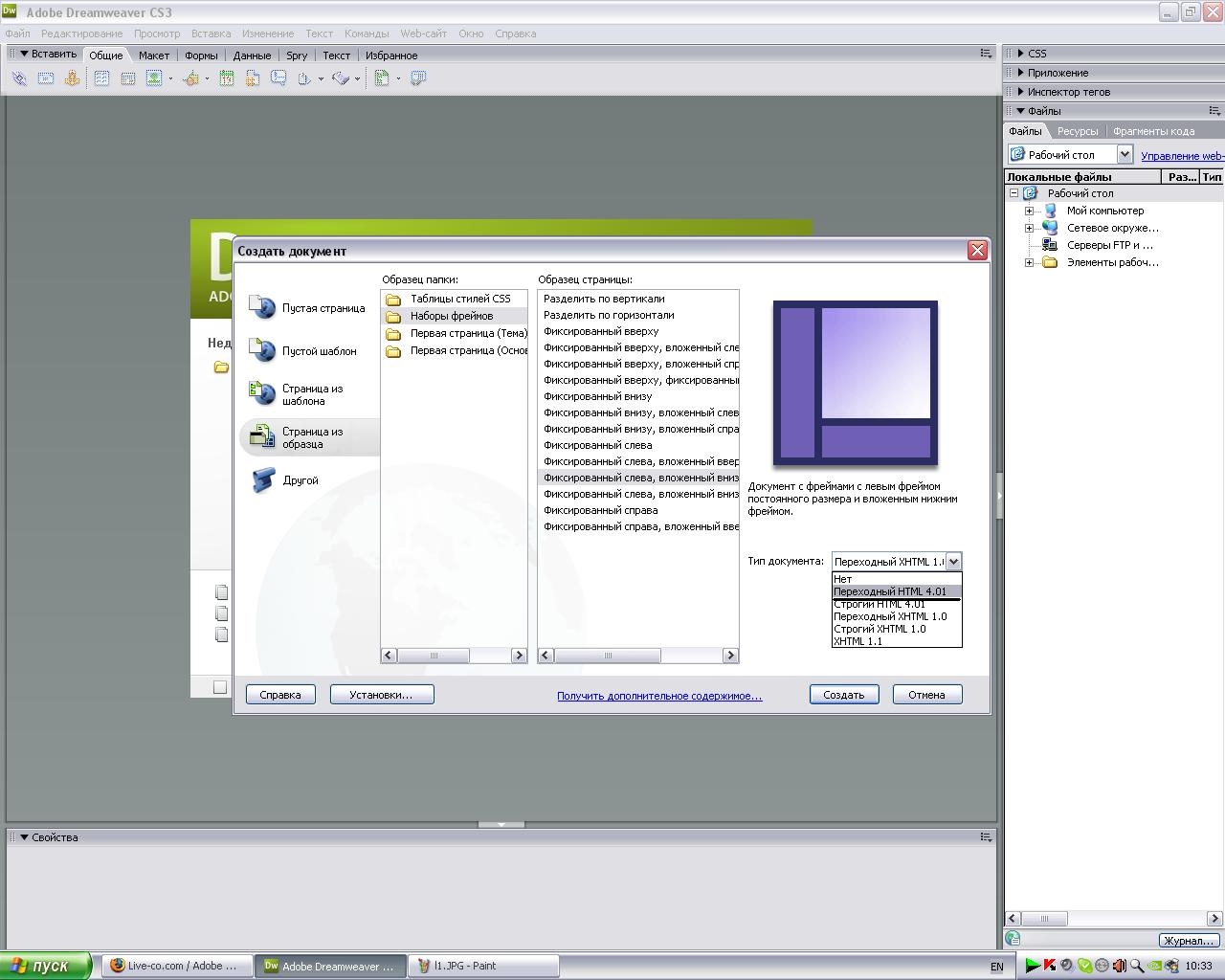This screenshot has height=980, width=1225.
Task: Open the 'Рабочий стол' site dropdown
Action: tap(1125, 155)
